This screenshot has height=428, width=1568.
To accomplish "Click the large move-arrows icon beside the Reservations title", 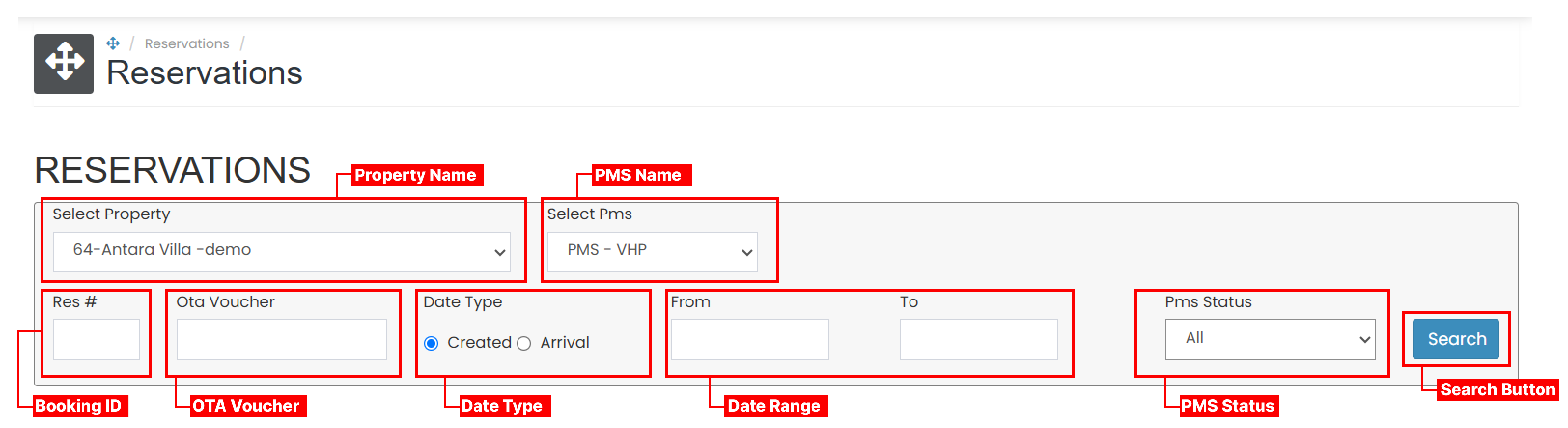I will pyautogui.click(x=63, y=63).
